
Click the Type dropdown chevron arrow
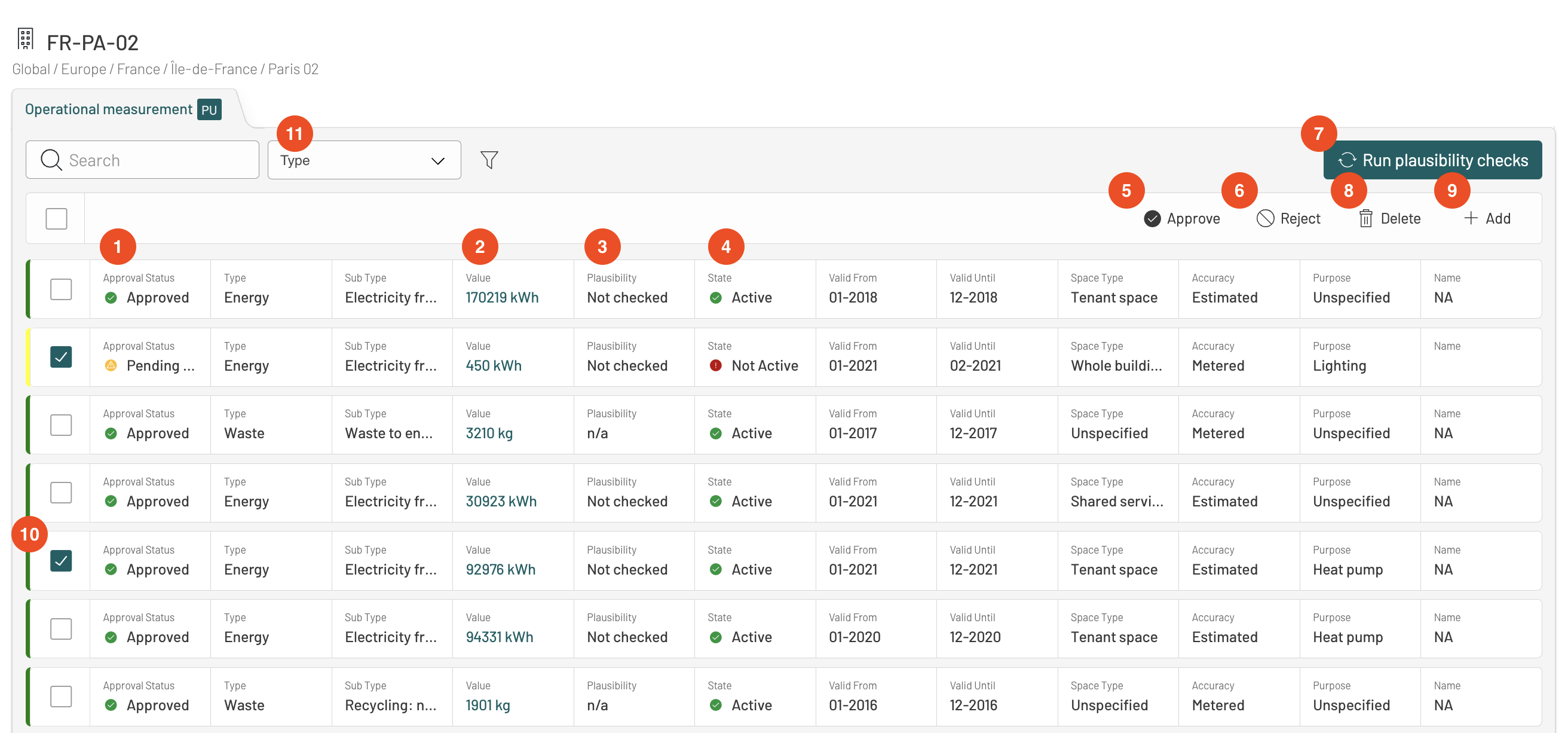tap(437, 161)
